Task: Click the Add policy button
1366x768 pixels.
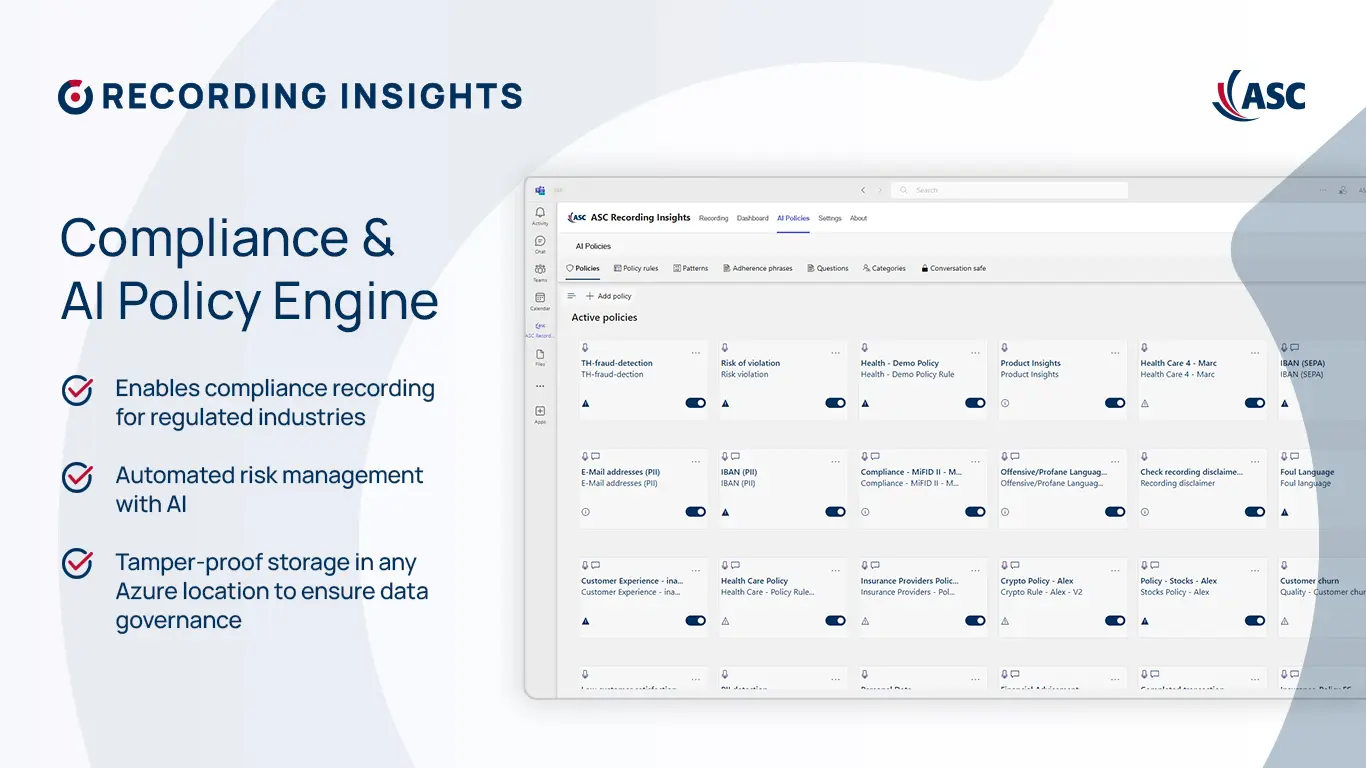Action: tap(609, 296)
